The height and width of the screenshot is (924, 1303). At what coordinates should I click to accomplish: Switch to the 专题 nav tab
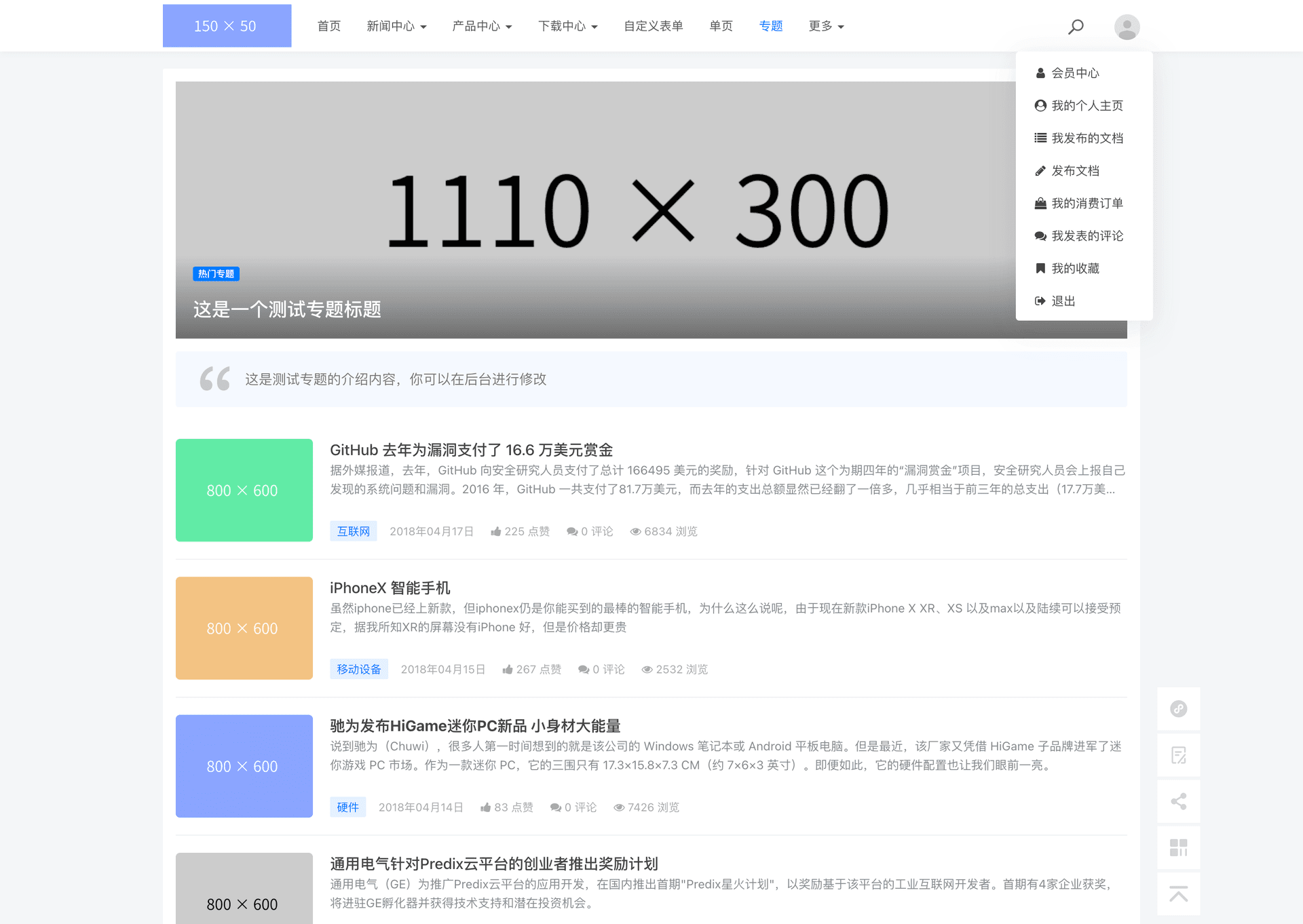771,26
